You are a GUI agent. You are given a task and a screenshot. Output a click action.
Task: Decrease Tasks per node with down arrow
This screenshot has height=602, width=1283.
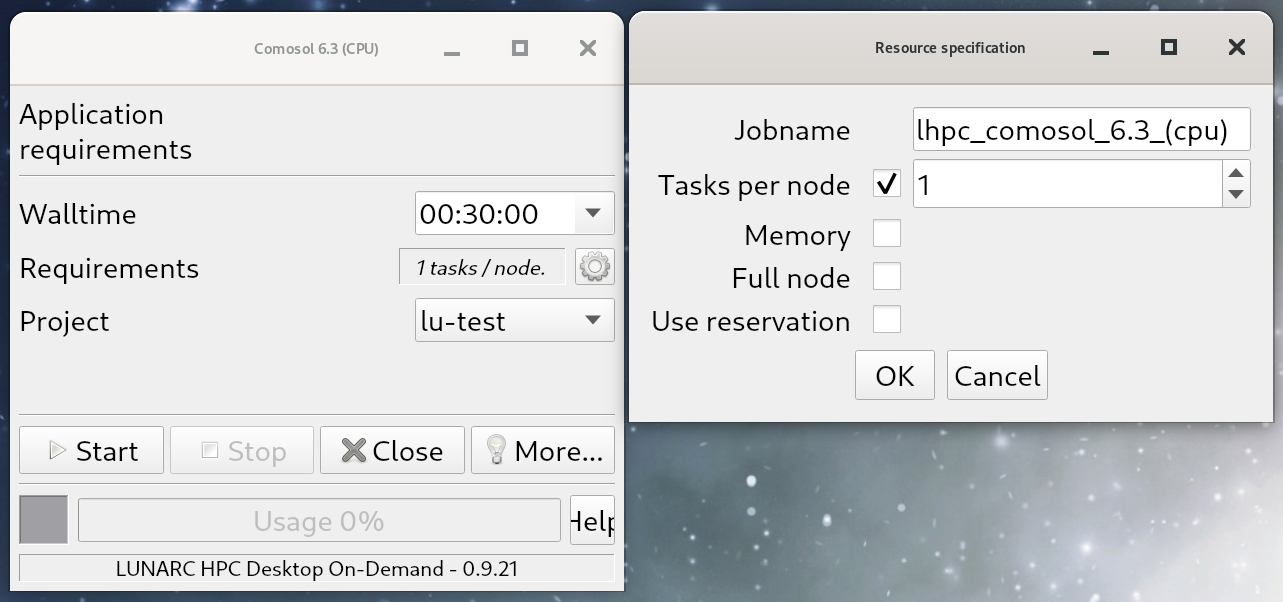pos(1237,196)
